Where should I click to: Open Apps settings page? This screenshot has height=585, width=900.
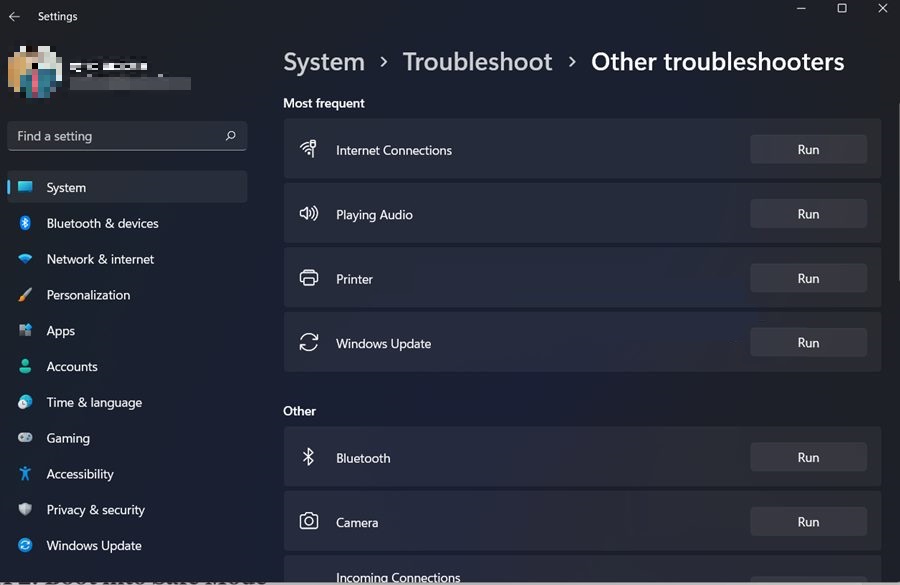127,331
